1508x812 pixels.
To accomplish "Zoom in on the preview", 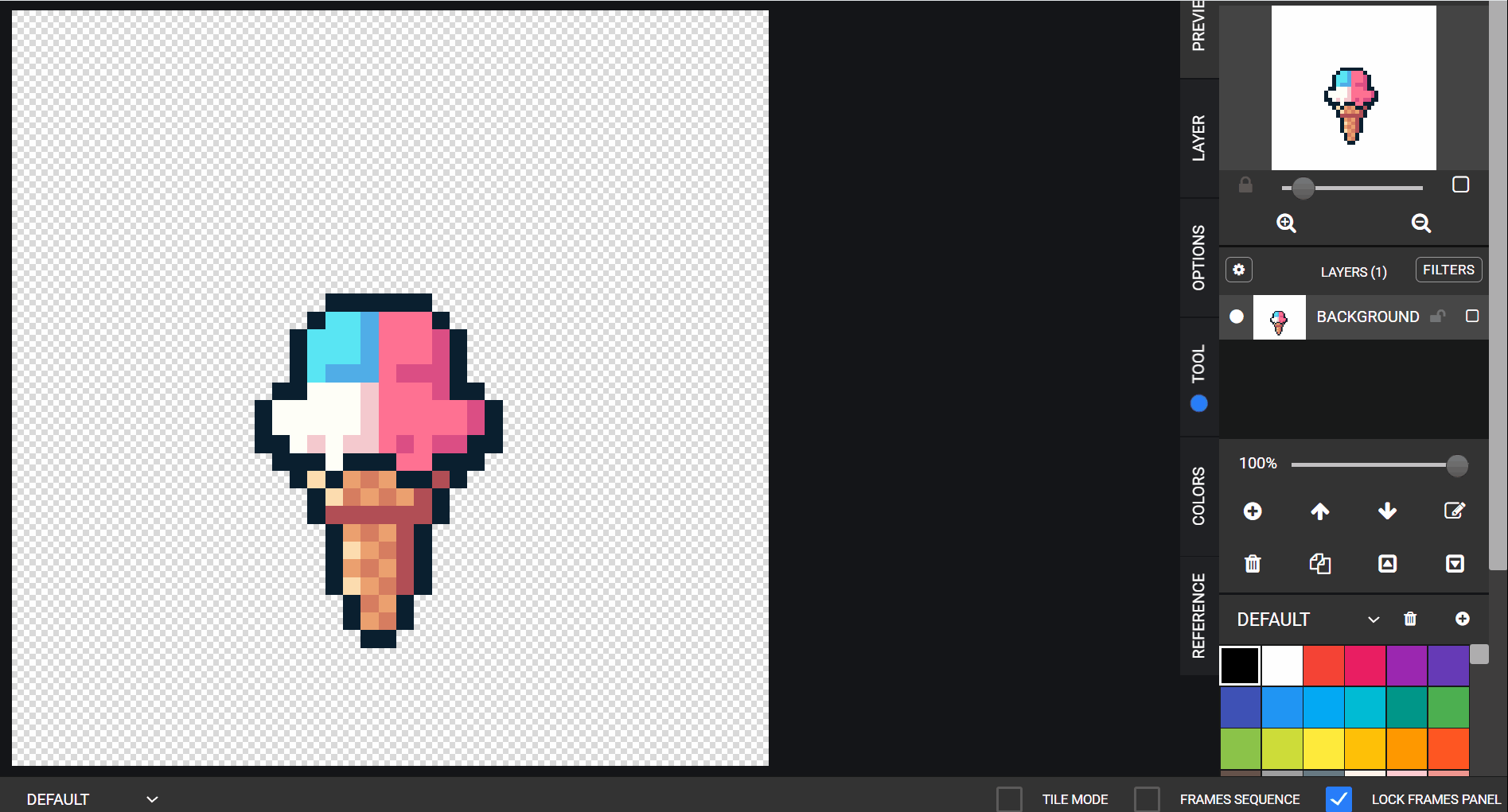I will 1286,223.
